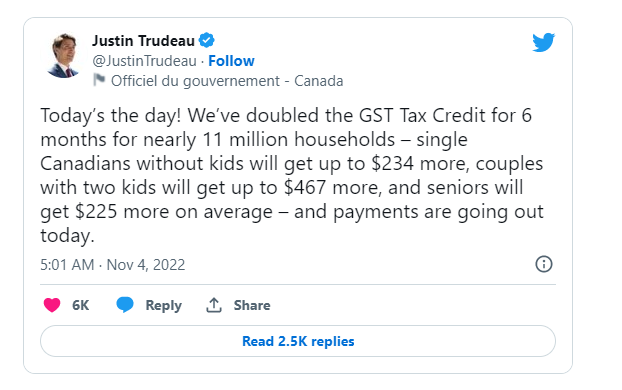Click the government flag icon

(99, 80)
